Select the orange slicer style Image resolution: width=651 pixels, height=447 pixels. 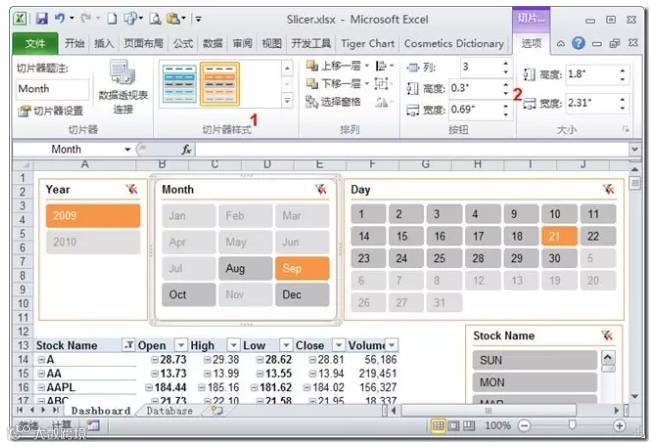(220, 84)
